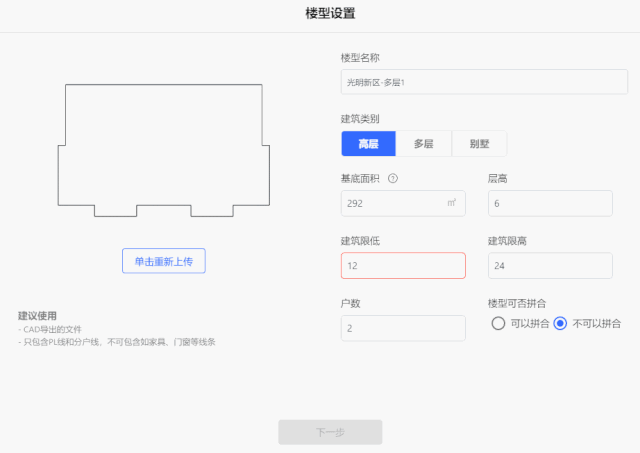Click the 建筑类别 section label
Image resolution: width=640 pixels, height=453 pixels.
(360, 119)
